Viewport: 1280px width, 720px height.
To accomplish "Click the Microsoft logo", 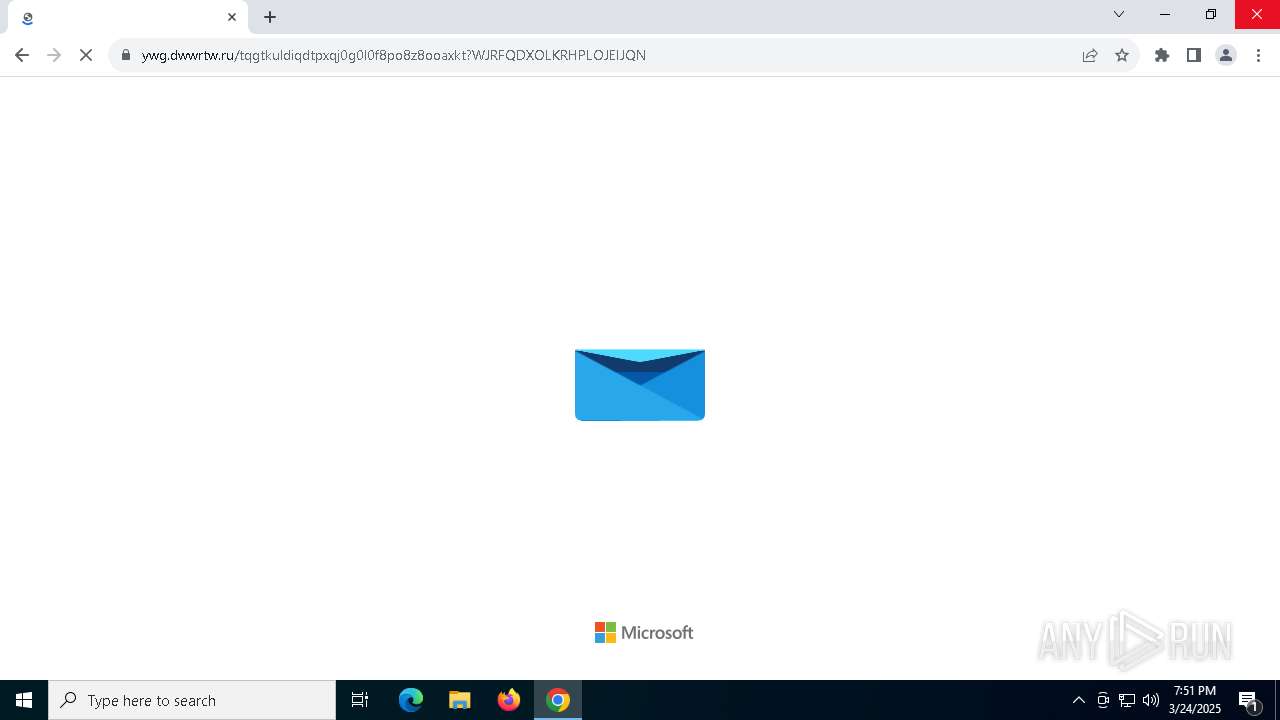I will tap(644, 632).
